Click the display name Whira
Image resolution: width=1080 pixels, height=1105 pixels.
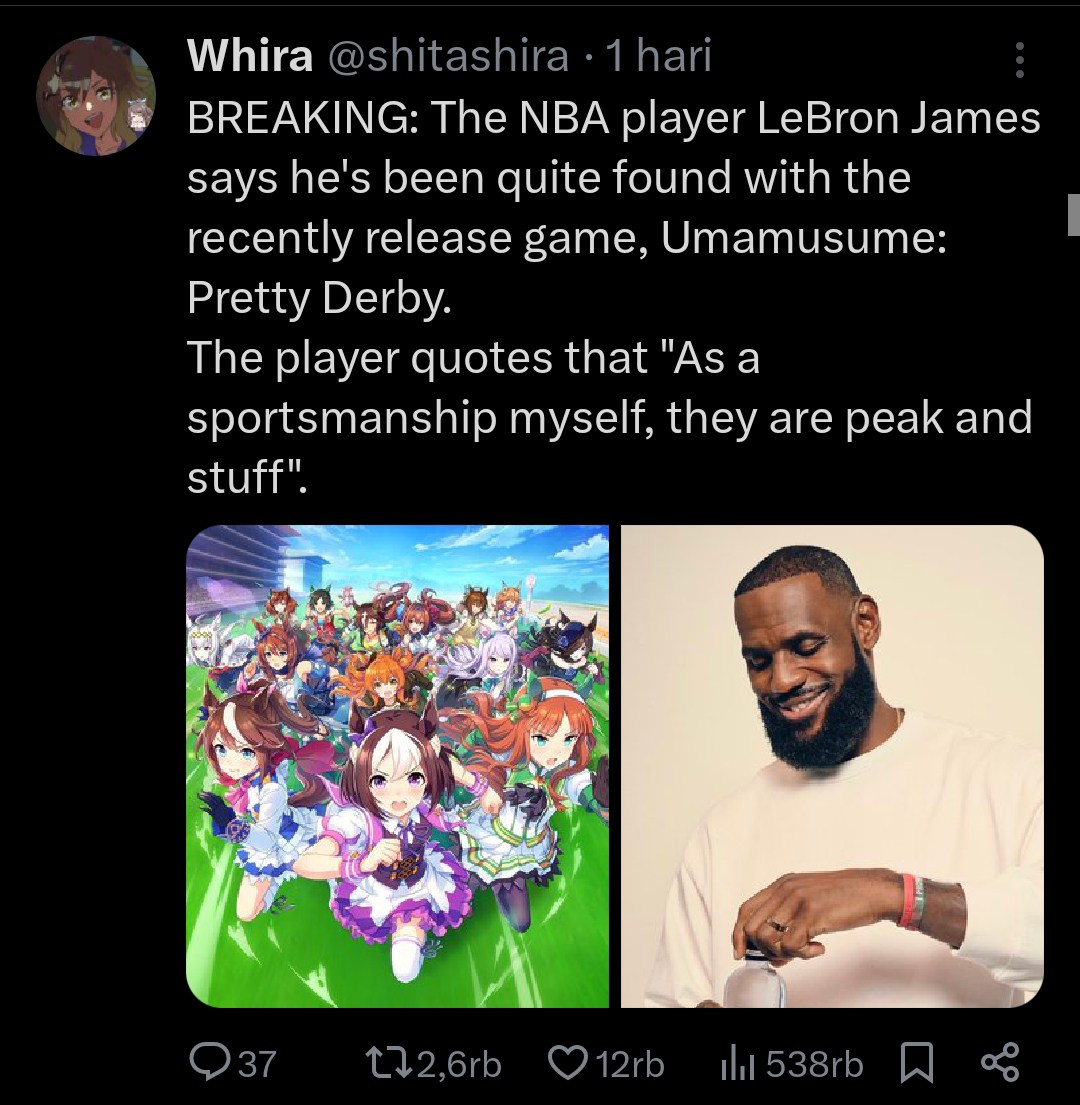click(250, 55)
